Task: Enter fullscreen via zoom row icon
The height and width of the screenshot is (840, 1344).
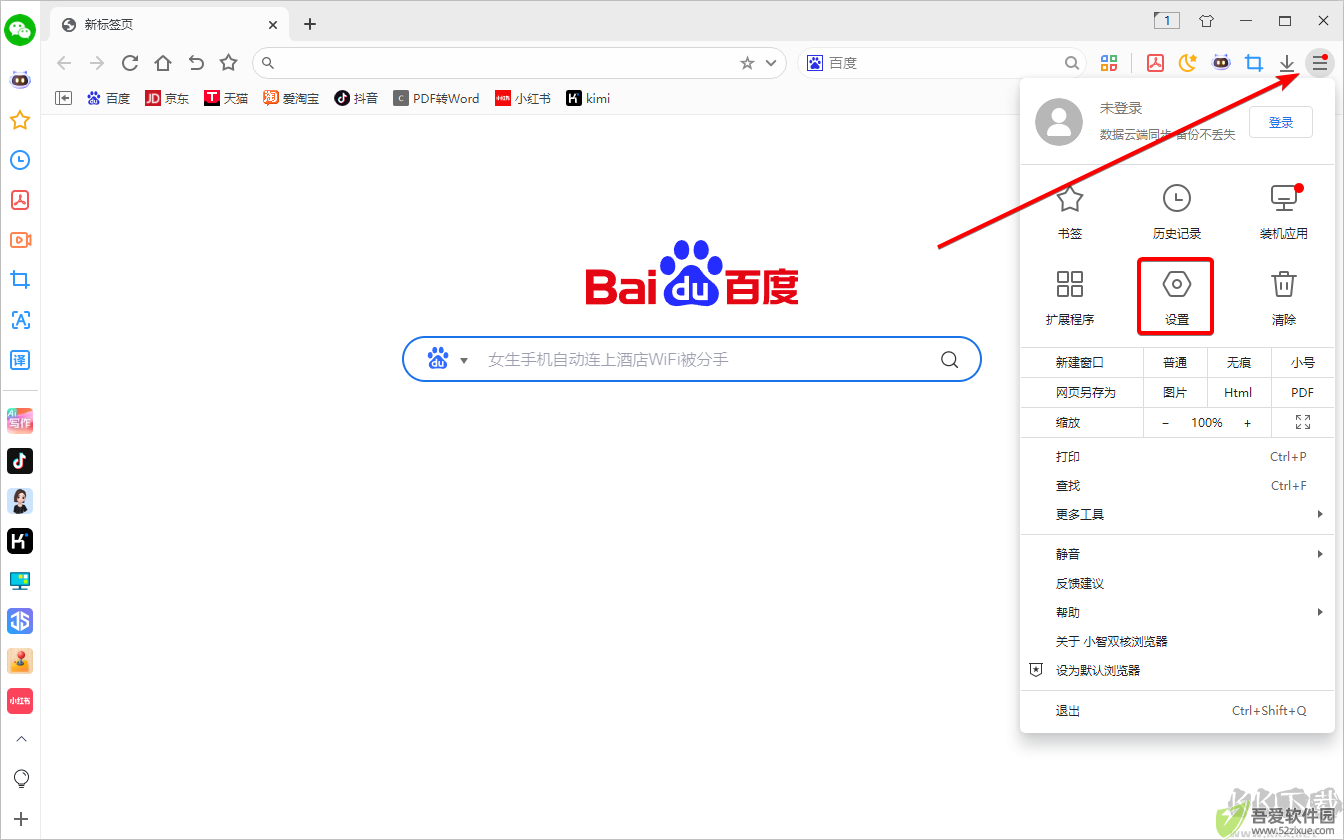Action: pos(1303,423)
